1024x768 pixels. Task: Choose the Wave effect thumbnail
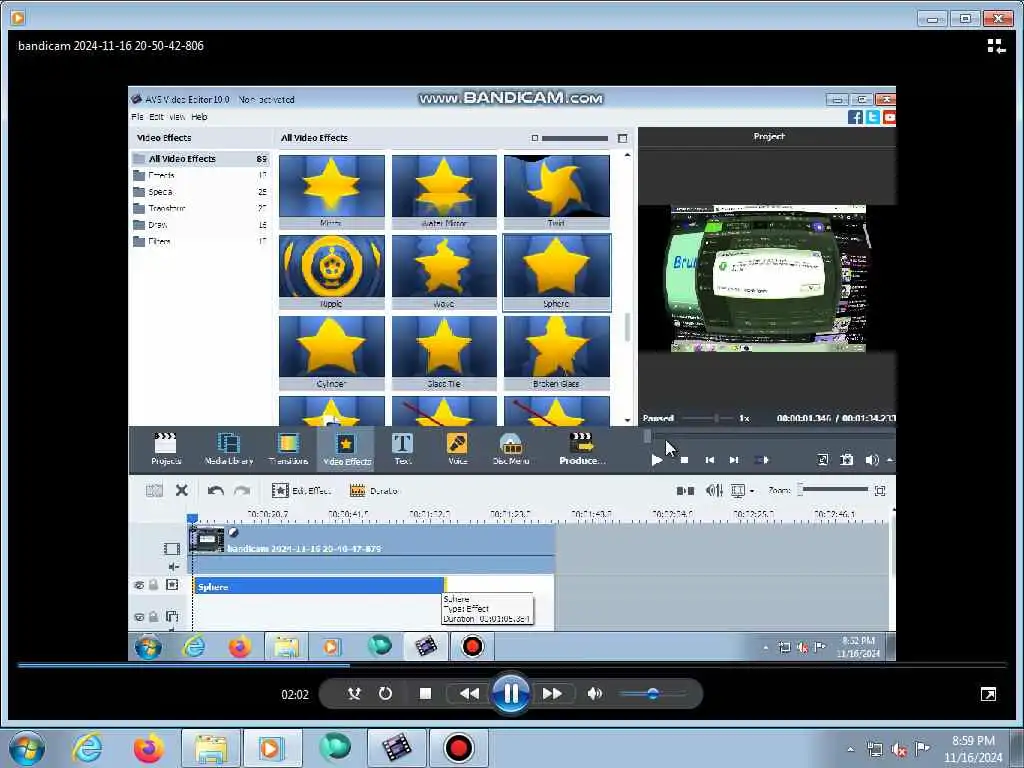(x=444, y=272)
